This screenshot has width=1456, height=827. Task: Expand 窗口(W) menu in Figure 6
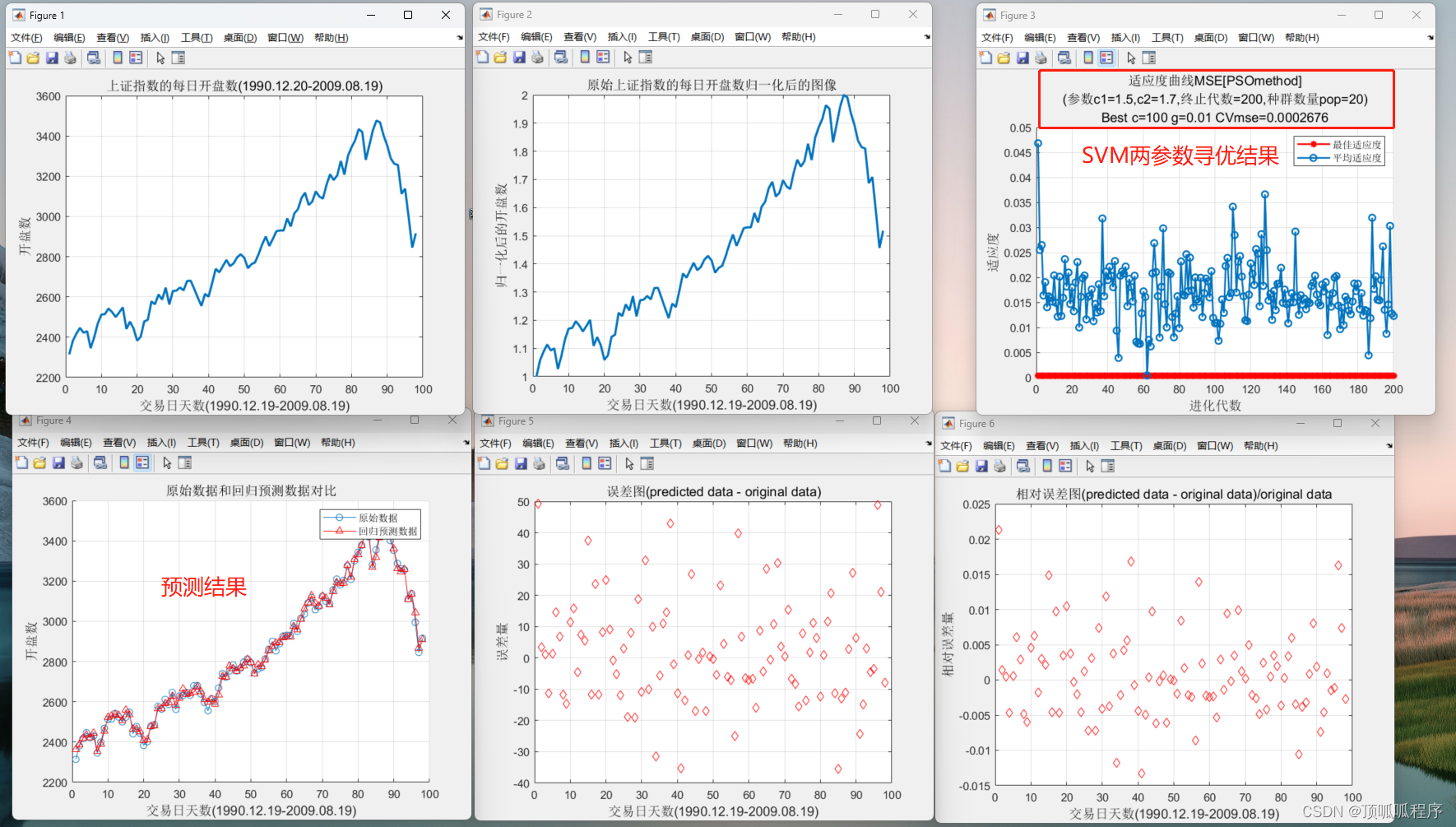coord(1216,446)
